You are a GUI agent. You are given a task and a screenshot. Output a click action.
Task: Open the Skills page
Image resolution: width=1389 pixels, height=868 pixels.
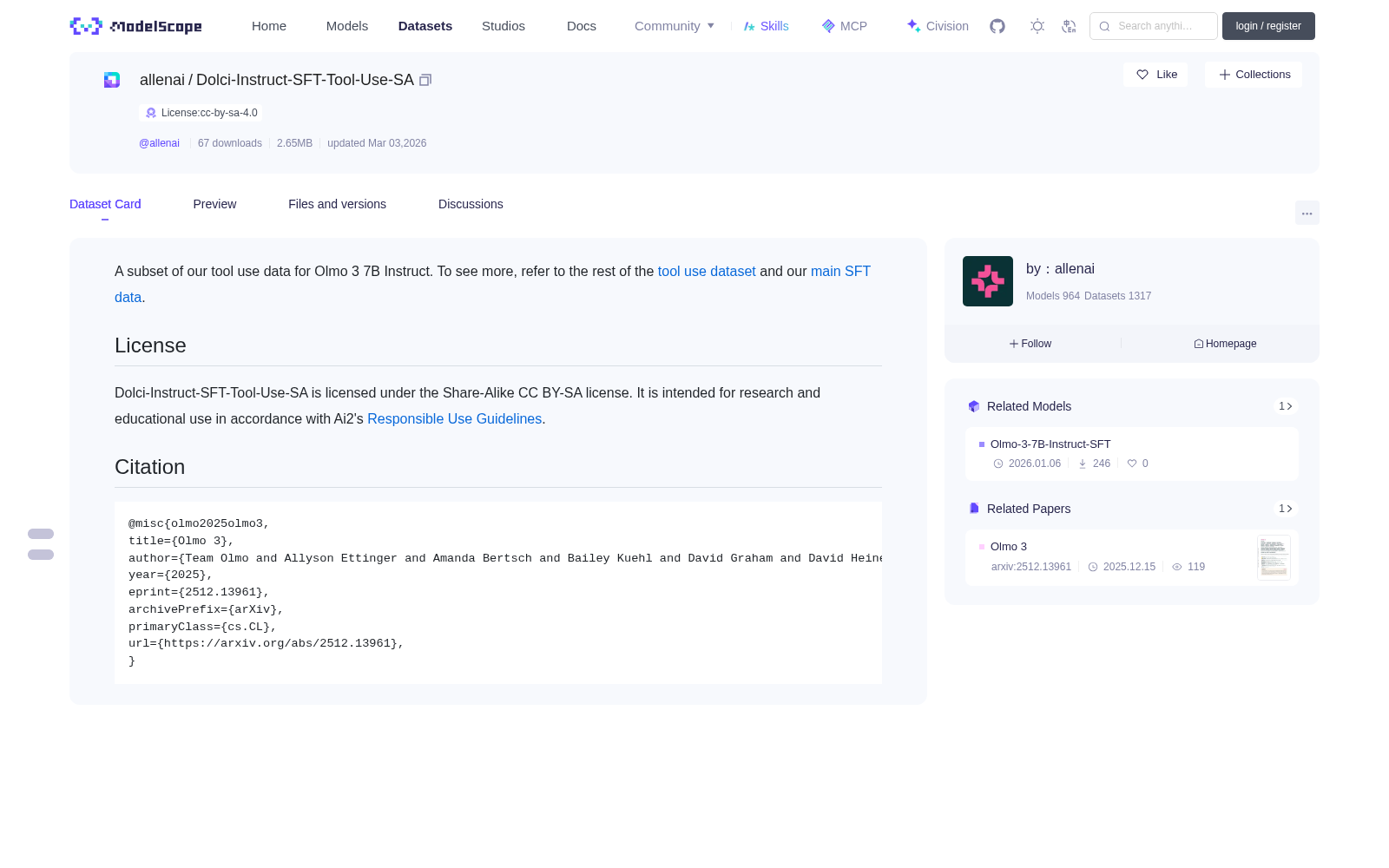point(767,26)
